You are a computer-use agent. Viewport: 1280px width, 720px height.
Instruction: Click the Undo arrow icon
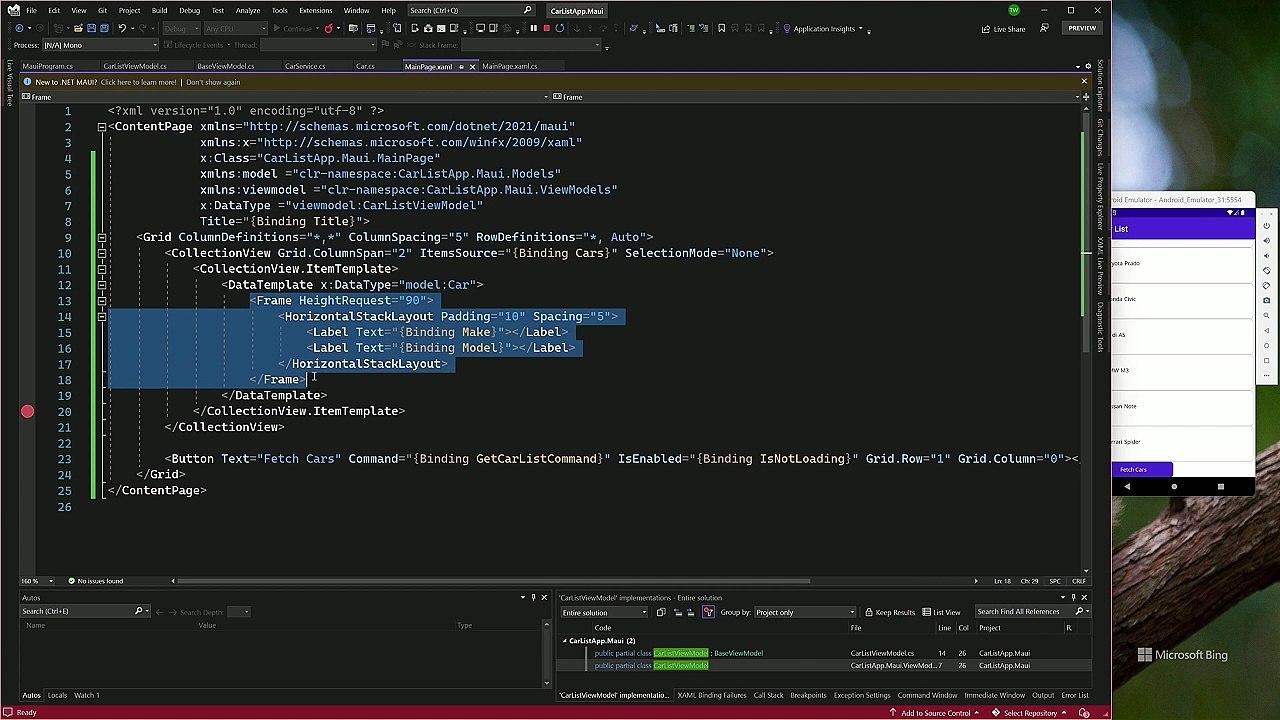coord(122,28)
